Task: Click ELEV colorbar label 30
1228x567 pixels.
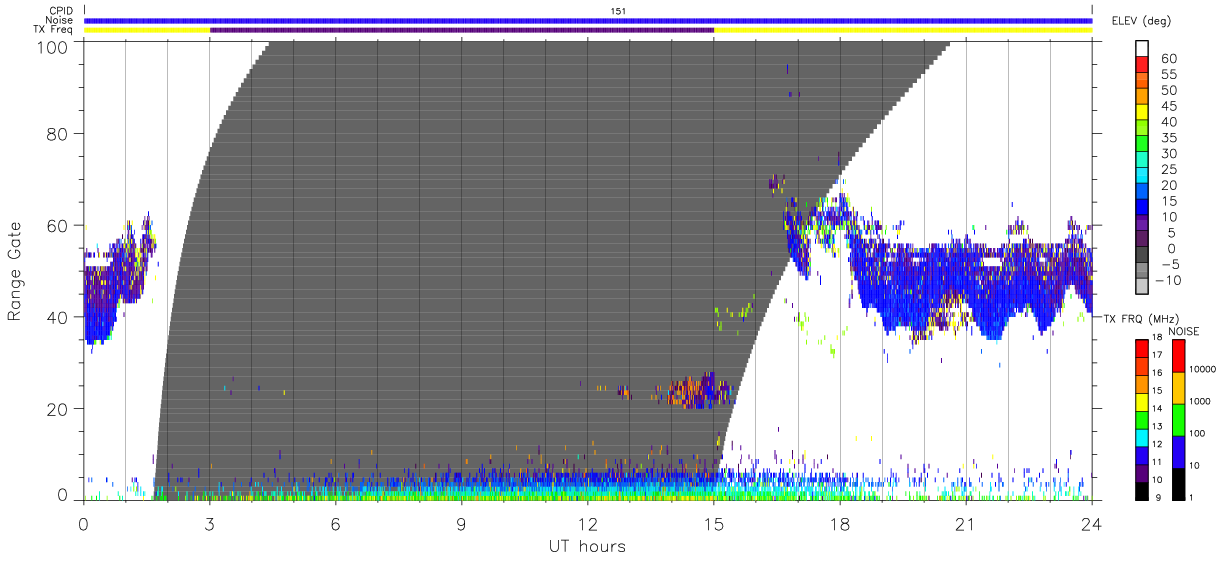Action: tap(1168, 153)
